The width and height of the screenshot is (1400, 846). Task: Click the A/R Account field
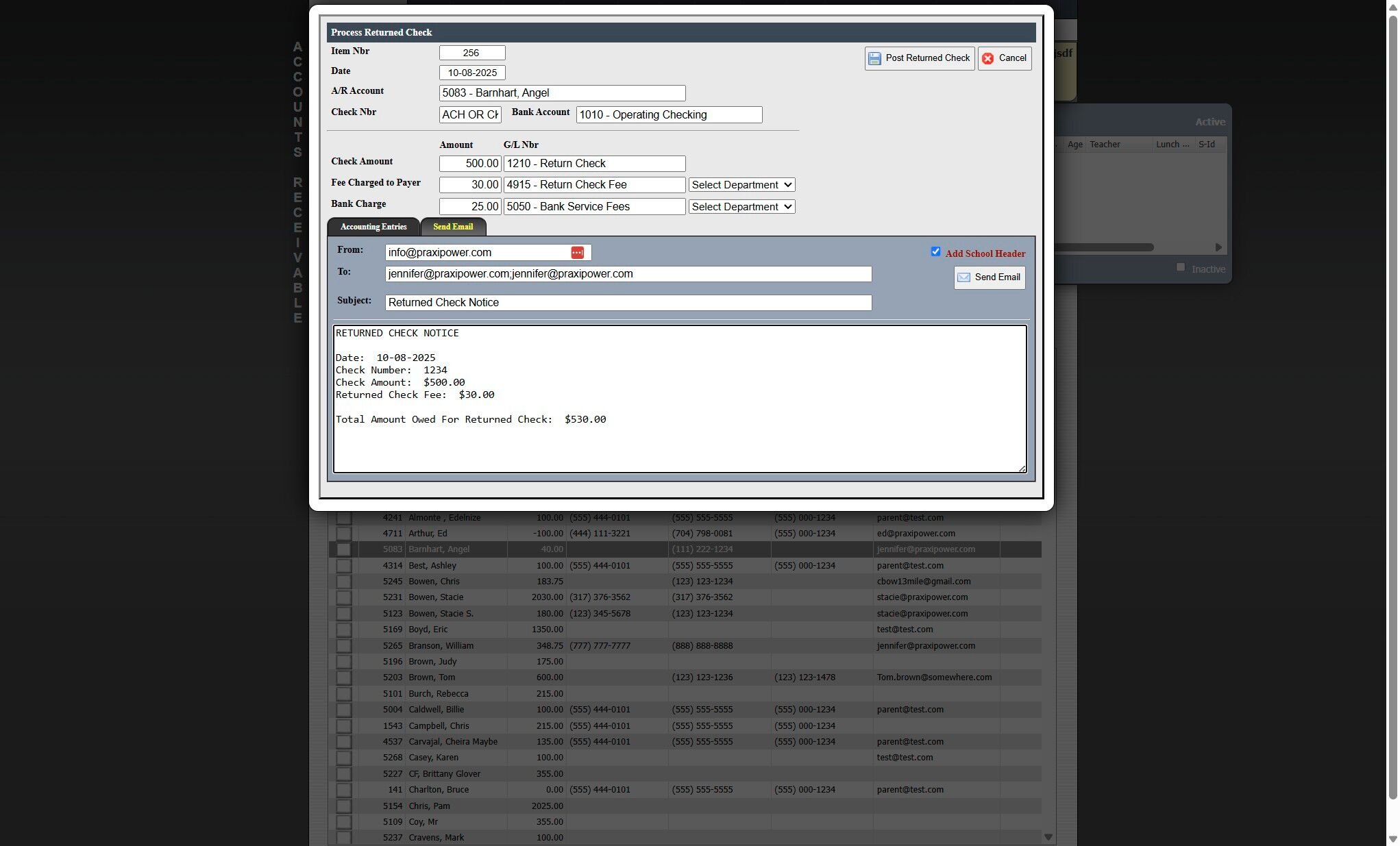tap(562, 93)
